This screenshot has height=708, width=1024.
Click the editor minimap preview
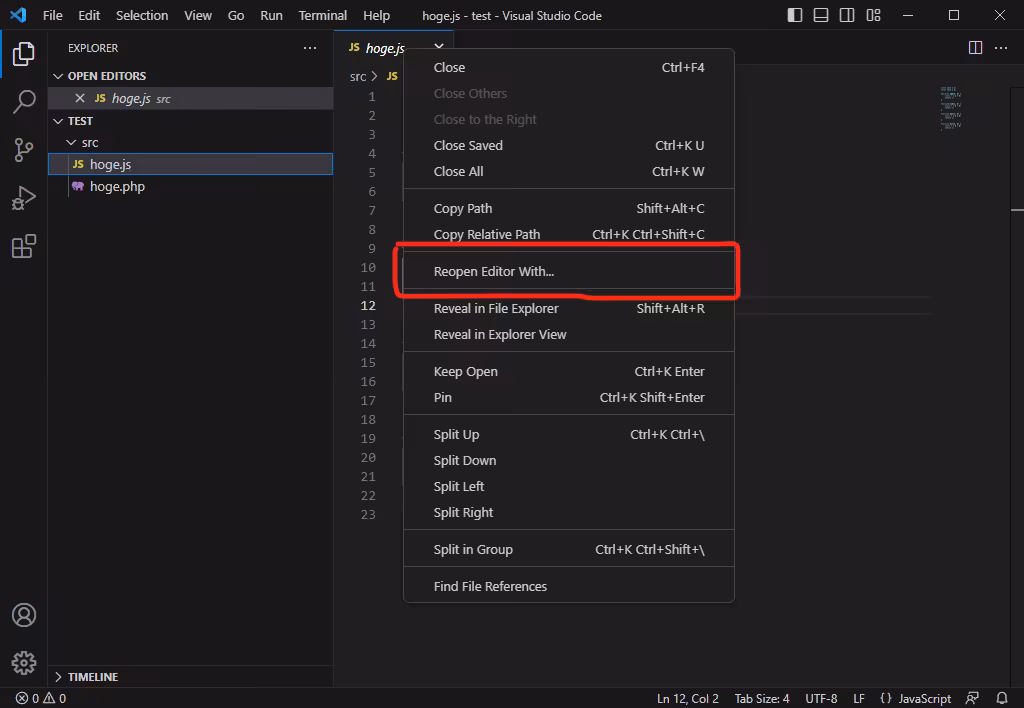[951, 108]
